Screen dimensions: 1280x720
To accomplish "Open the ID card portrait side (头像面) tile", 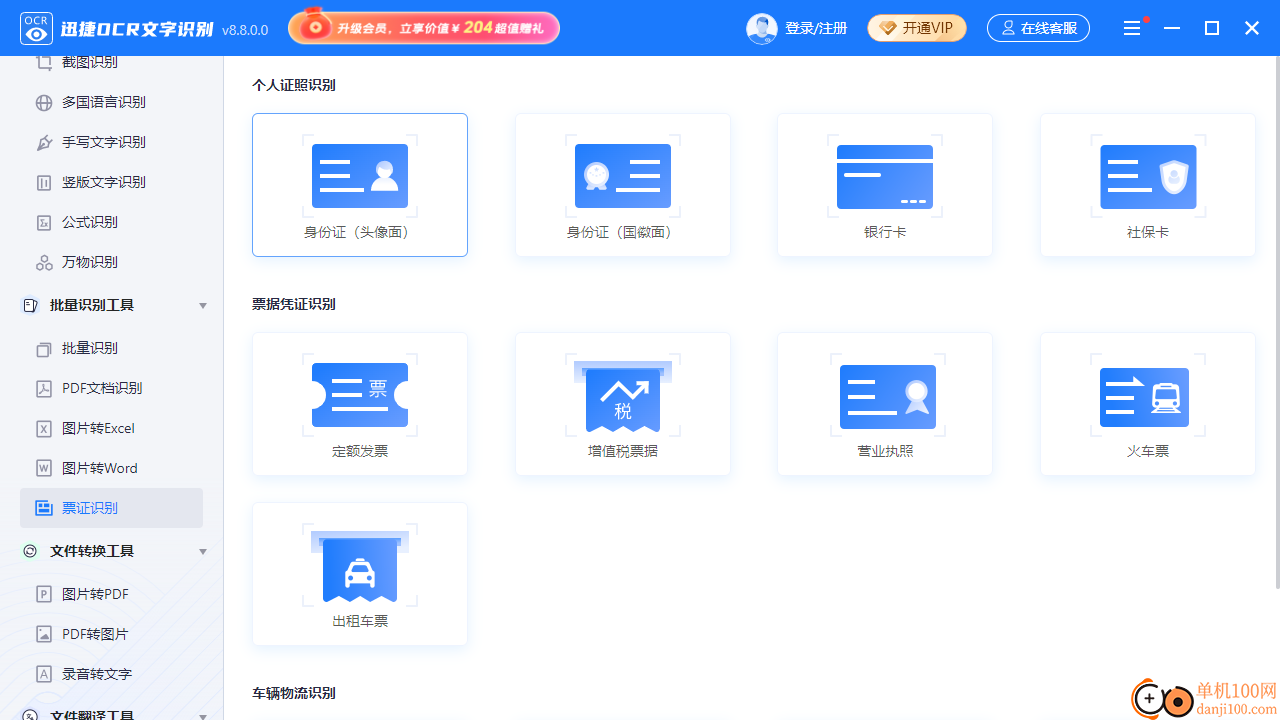I will 360,185.
